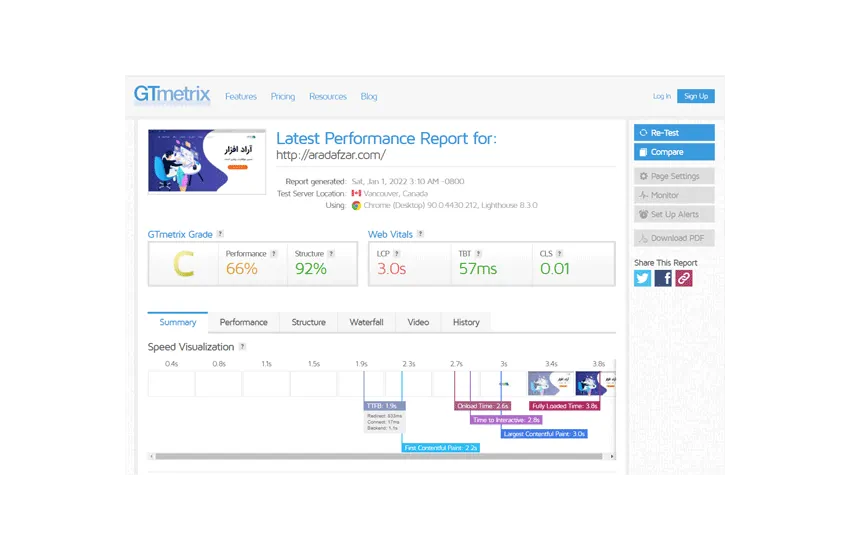Open the Pricing menu item
This screenshot has height=550, width=850.
pyautogui.click(x=283, y=97)
